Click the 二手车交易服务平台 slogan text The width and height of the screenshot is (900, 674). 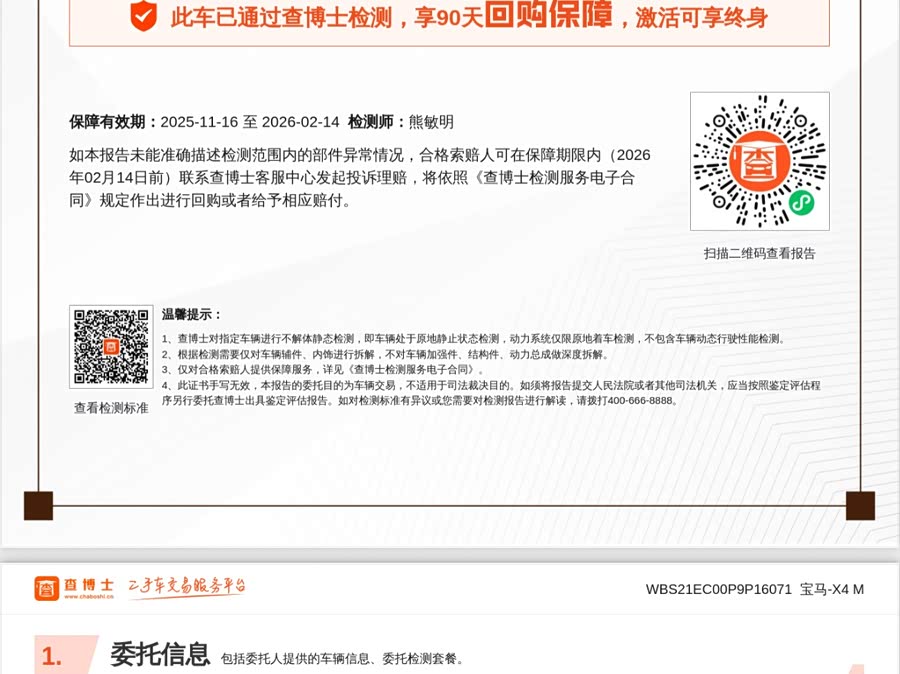coord(187,586)
